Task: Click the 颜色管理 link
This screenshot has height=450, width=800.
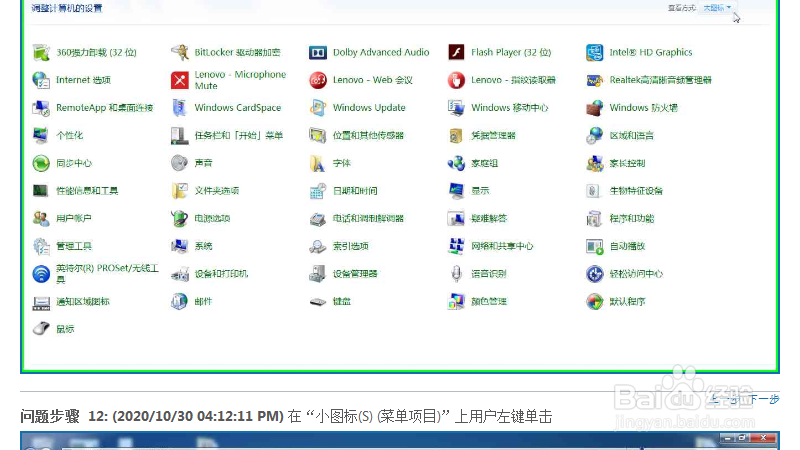Action: pos(489,302)
